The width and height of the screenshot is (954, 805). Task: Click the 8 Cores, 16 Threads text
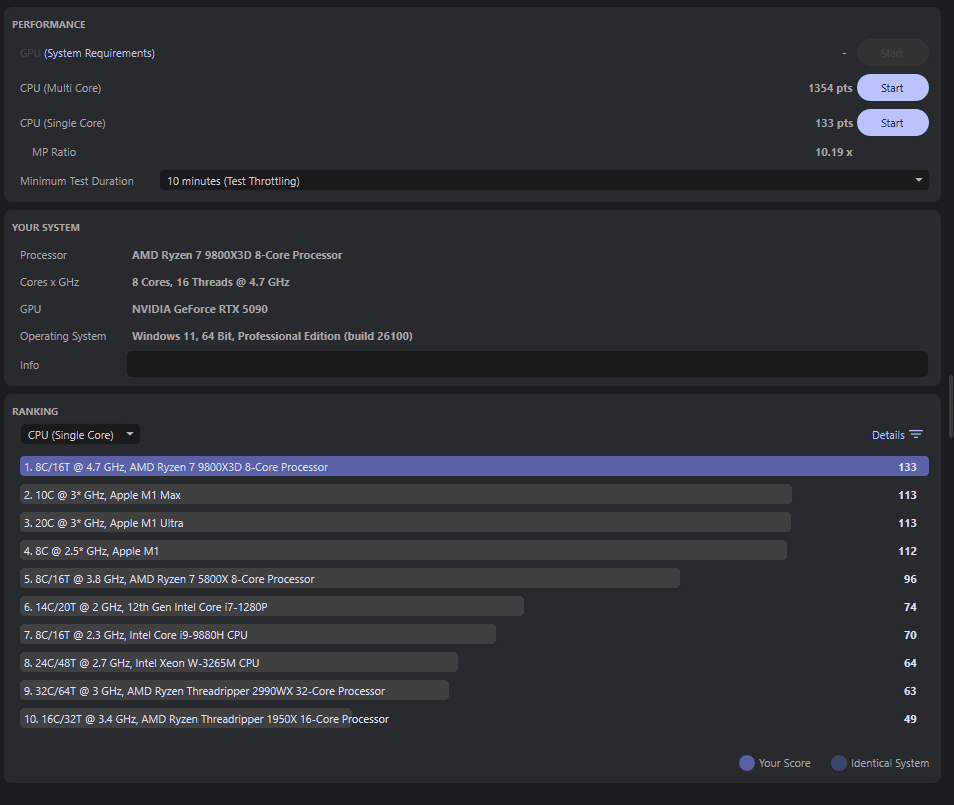pos(211,282)
